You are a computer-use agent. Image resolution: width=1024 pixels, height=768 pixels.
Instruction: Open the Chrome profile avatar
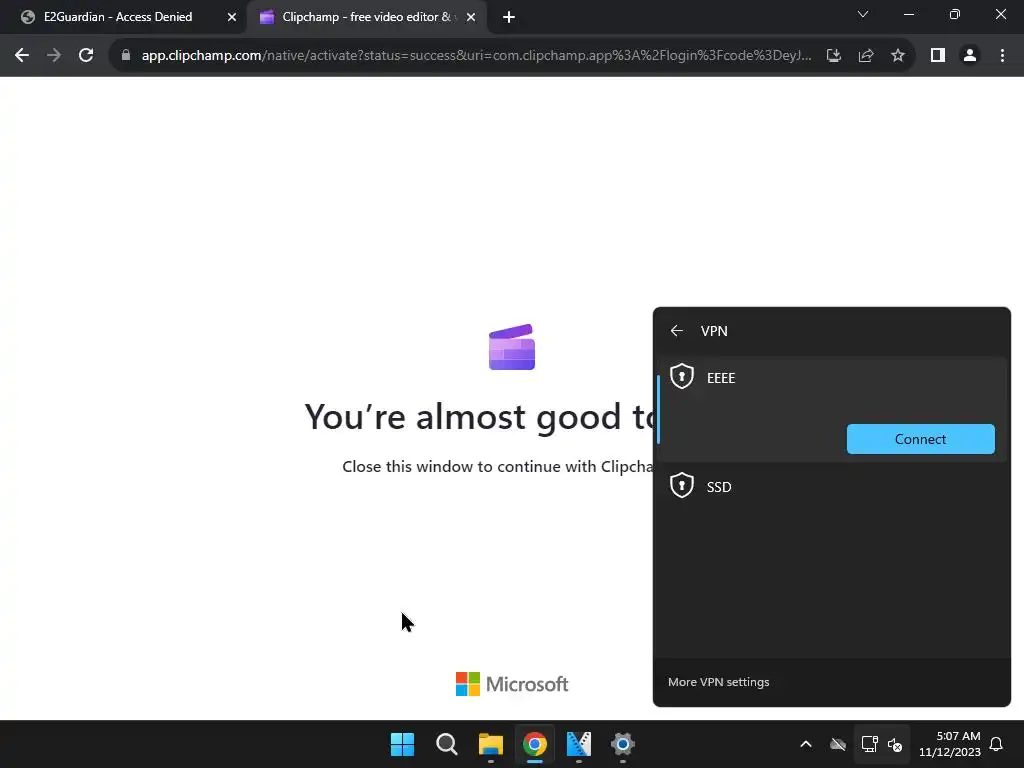point(970,56)
